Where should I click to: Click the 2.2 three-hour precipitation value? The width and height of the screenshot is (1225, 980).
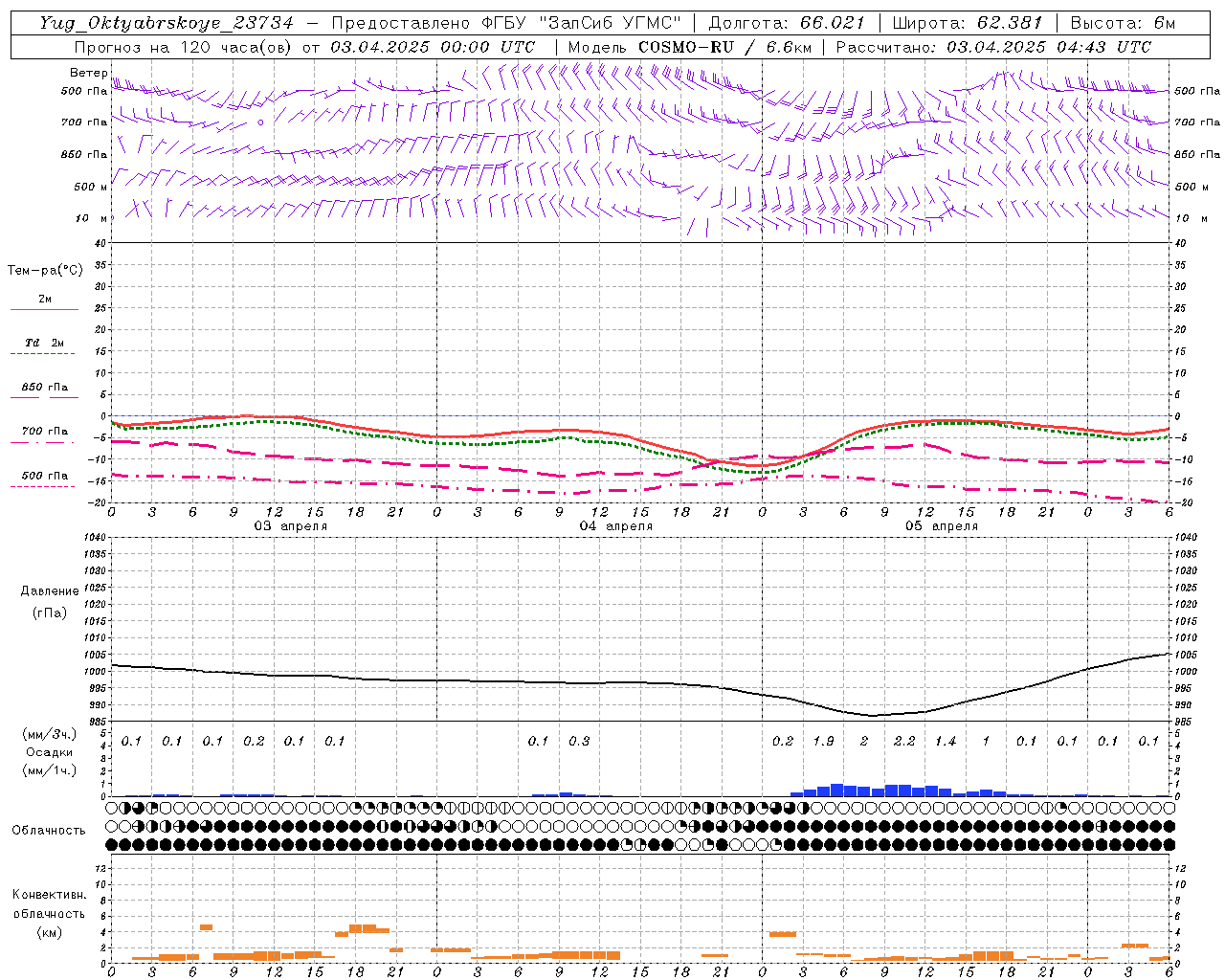[904, 741]
